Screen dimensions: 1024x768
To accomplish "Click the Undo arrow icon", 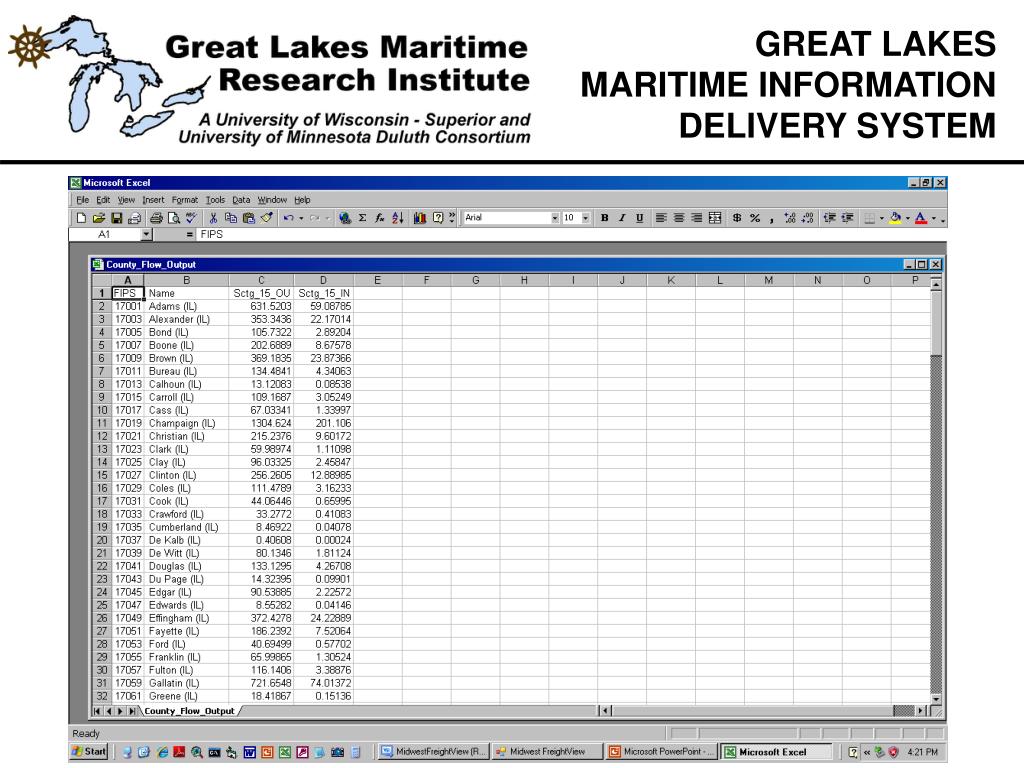I will (x=288, y=218).
